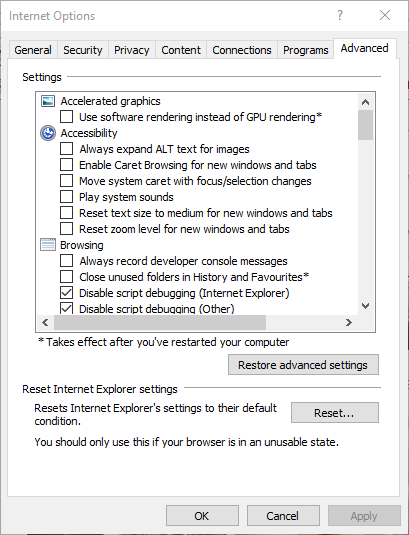Click the Reset... button
The width and height of the screenshot is (409, 535).
pyautogui.click(x=335, y=413)
